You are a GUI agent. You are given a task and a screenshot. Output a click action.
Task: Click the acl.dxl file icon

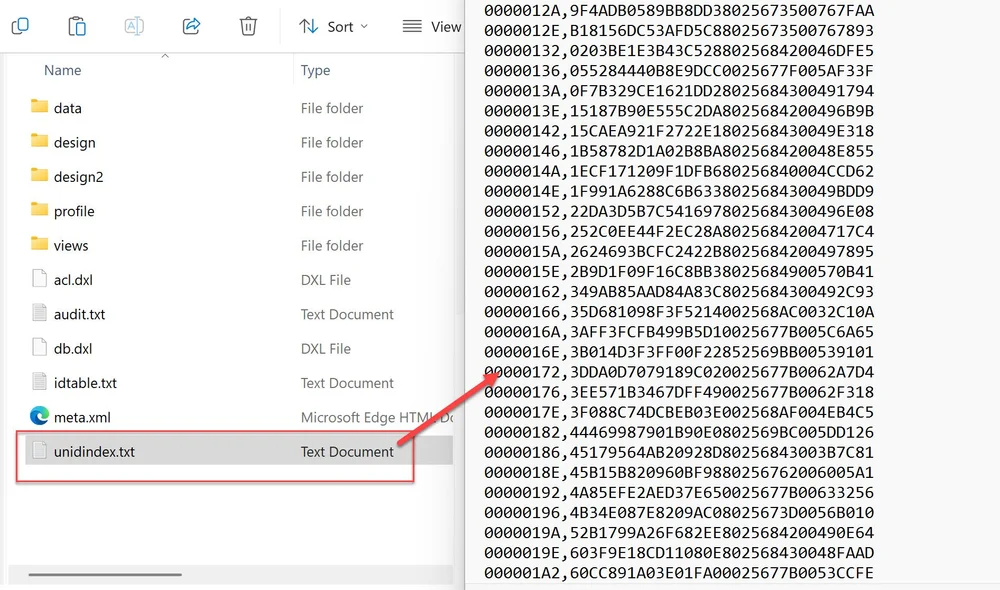click(40, 278)
